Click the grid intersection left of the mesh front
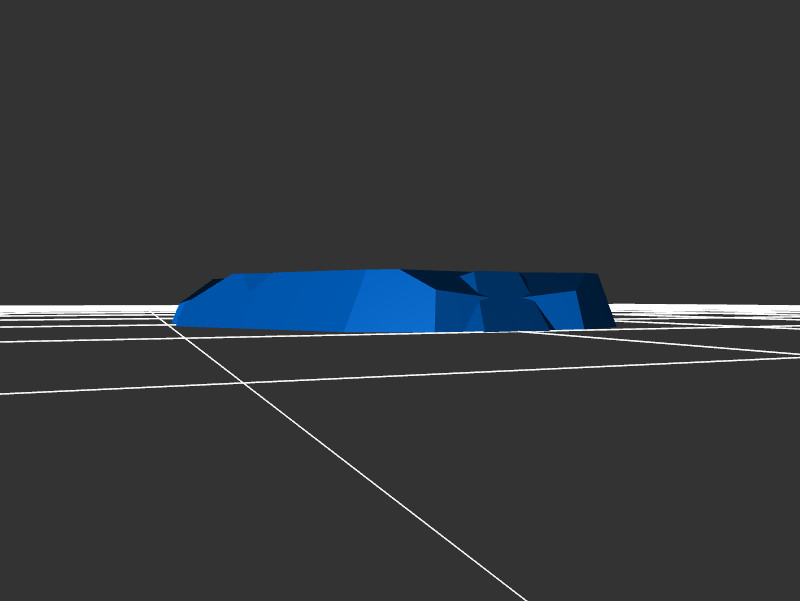Image resolution: width=800 pixels, height=601 pixels. (243, 383)
